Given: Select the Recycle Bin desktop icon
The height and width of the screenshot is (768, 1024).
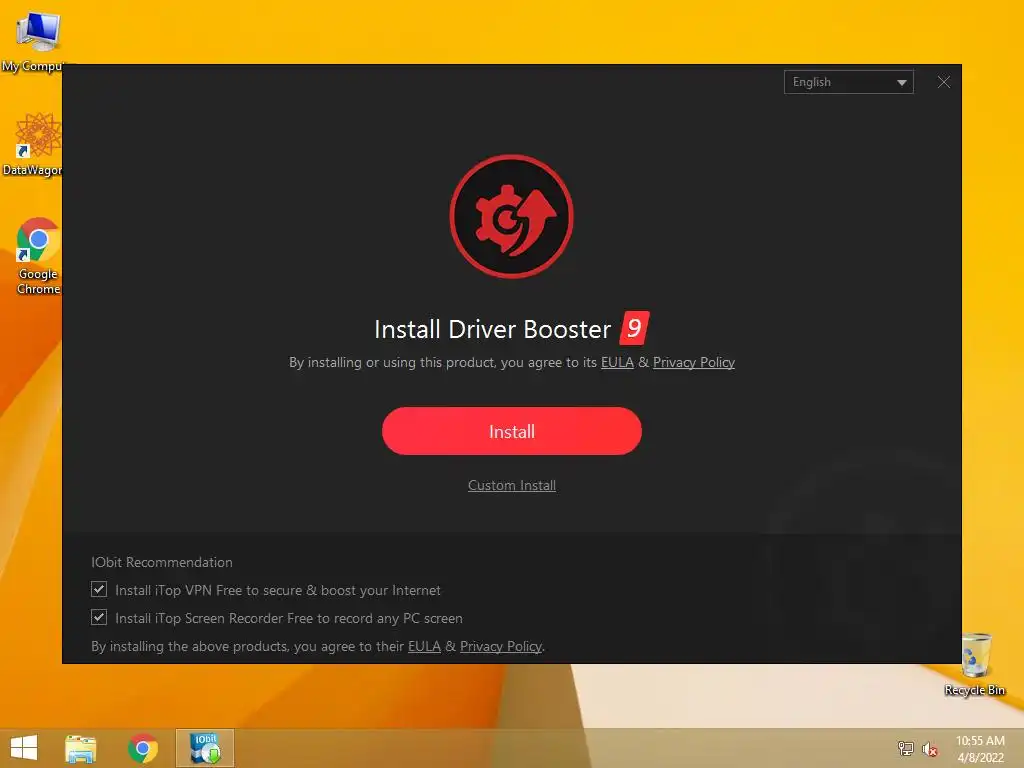Looking at the screenshot, I should pyautogui.click(x=975, y=664).
